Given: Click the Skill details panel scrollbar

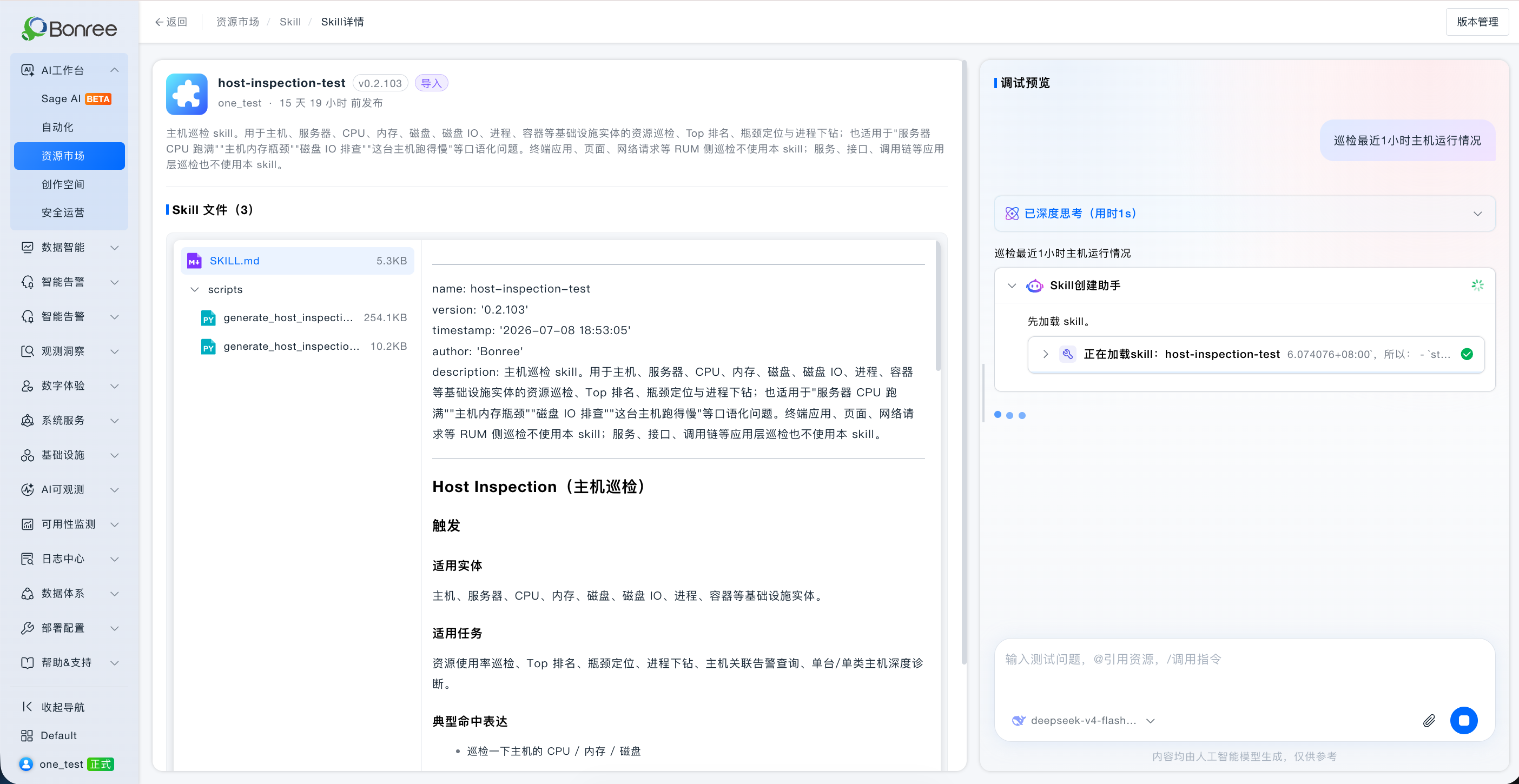Looking at the screenshot, I should (x=964, y=362).
